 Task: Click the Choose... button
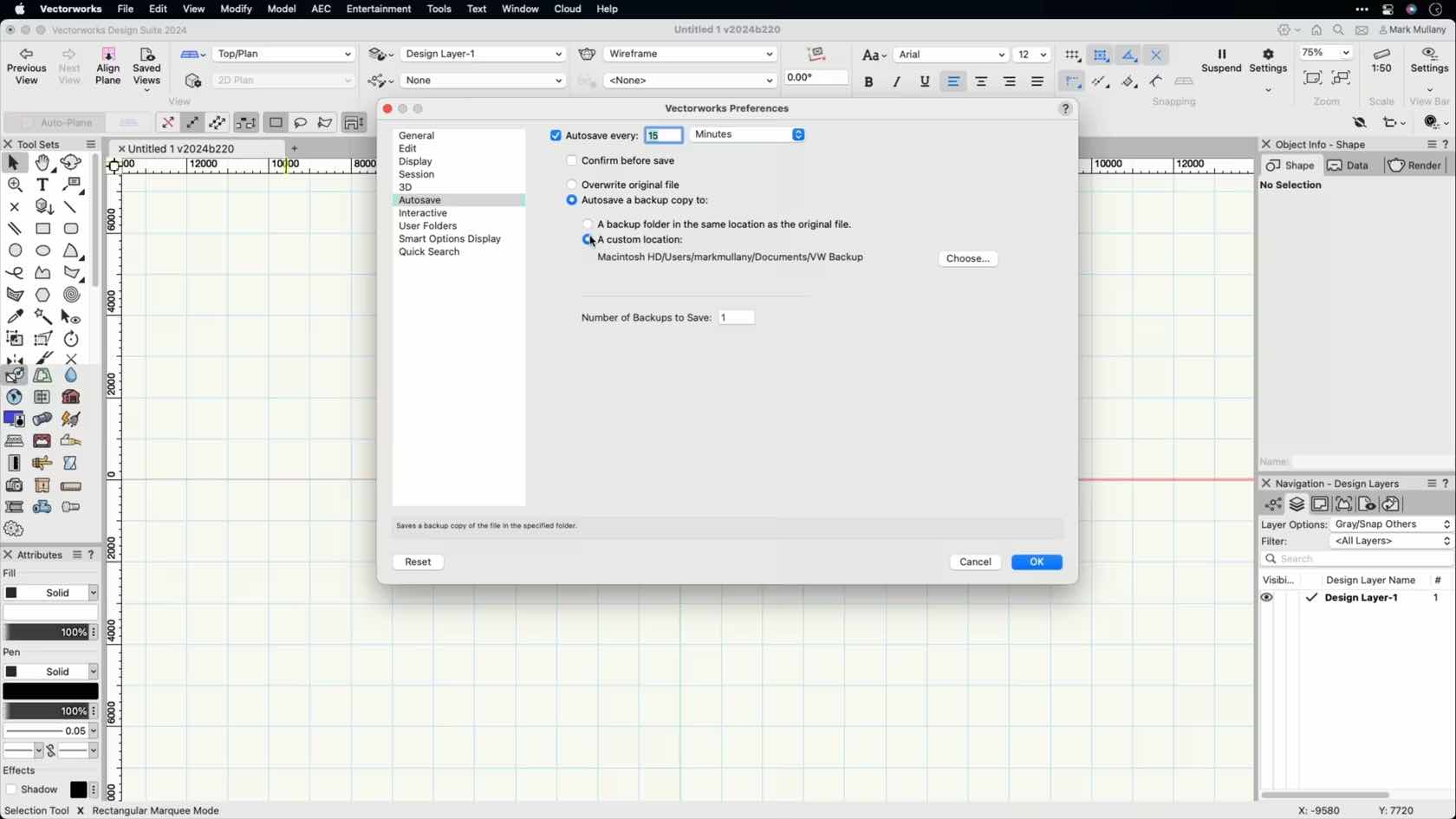tap(967, 258)
